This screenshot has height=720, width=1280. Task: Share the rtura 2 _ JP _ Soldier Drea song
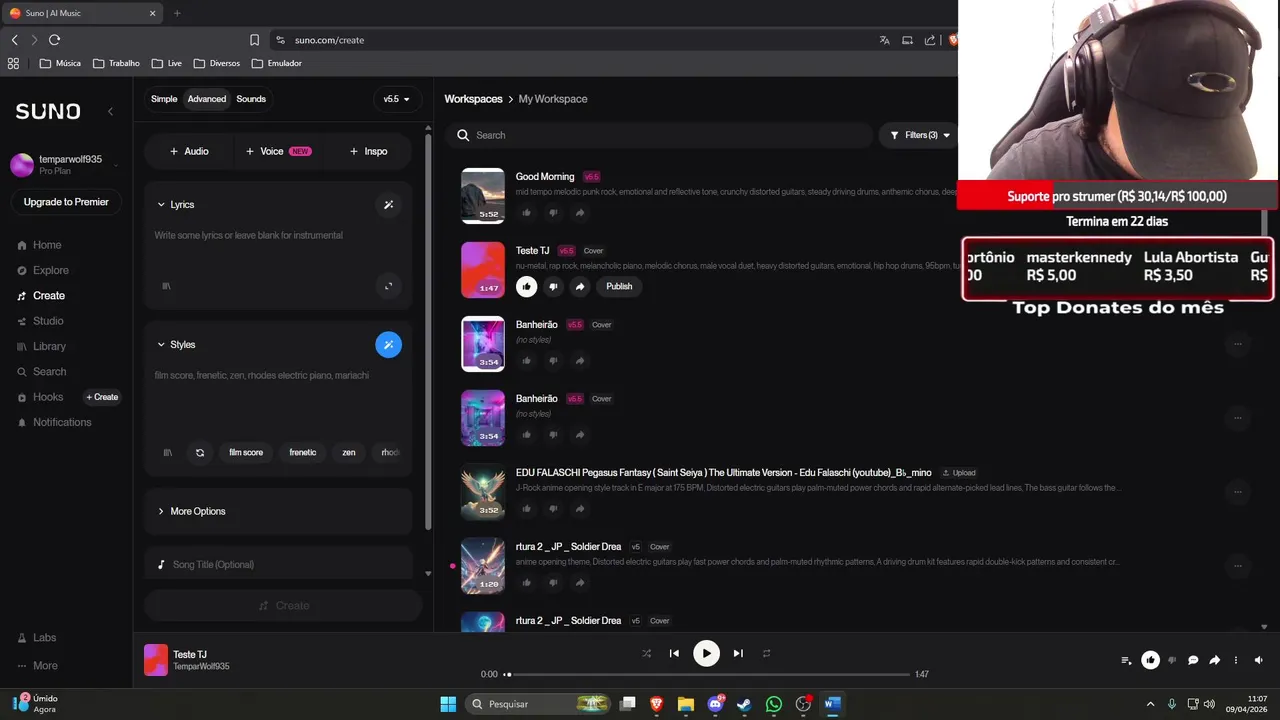pos(580,582)
